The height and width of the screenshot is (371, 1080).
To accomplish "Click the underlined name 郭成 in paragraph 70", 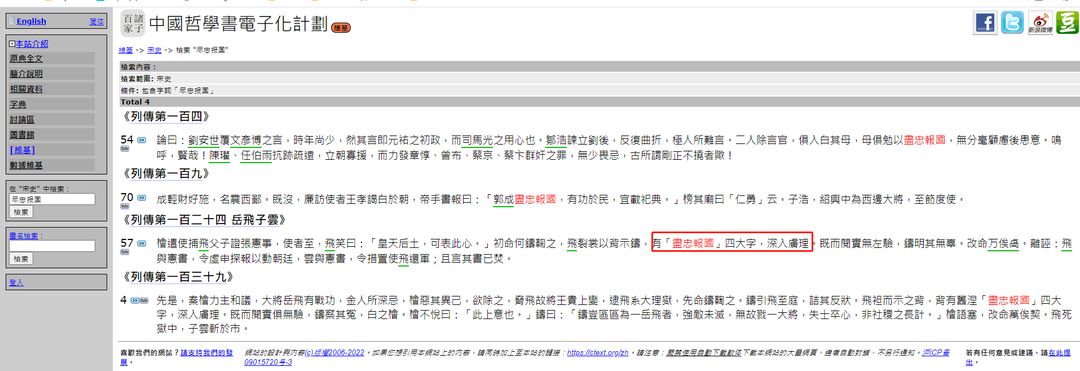I will coord(504,200).
